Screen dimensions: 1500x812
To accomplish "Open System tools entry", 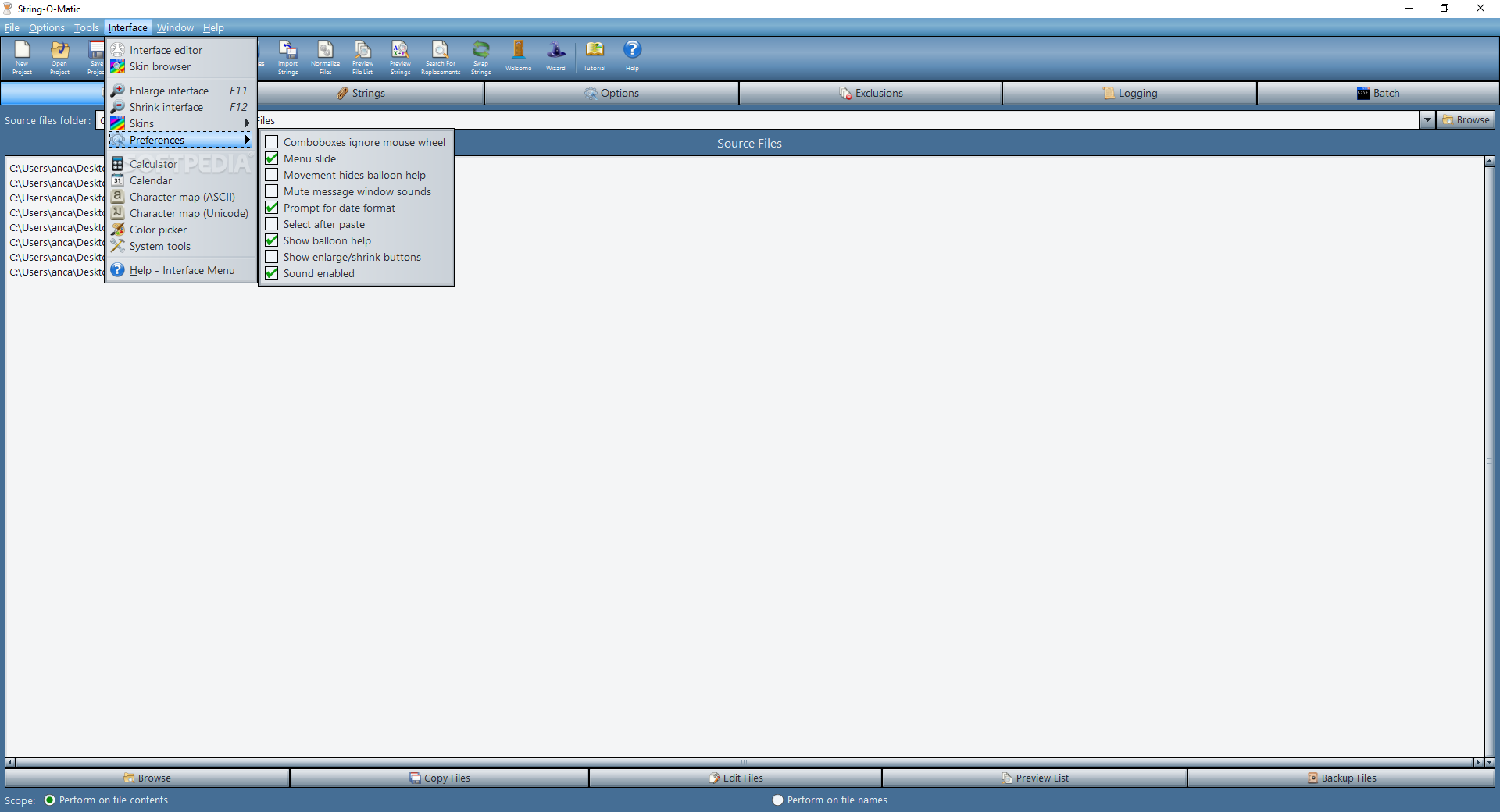I will point(181,246).
